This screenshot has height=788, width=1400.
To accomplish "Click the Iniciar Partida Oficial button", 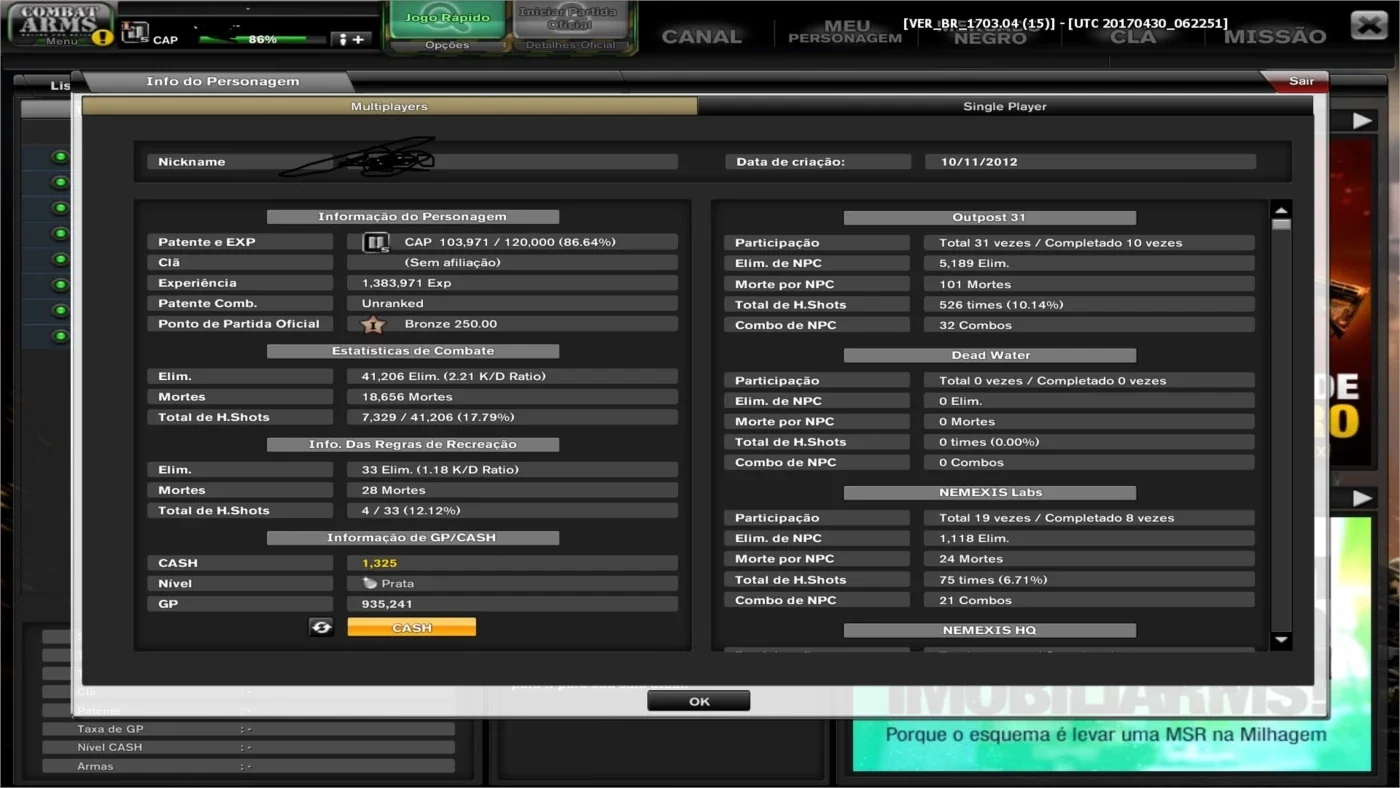I will 569,20.
